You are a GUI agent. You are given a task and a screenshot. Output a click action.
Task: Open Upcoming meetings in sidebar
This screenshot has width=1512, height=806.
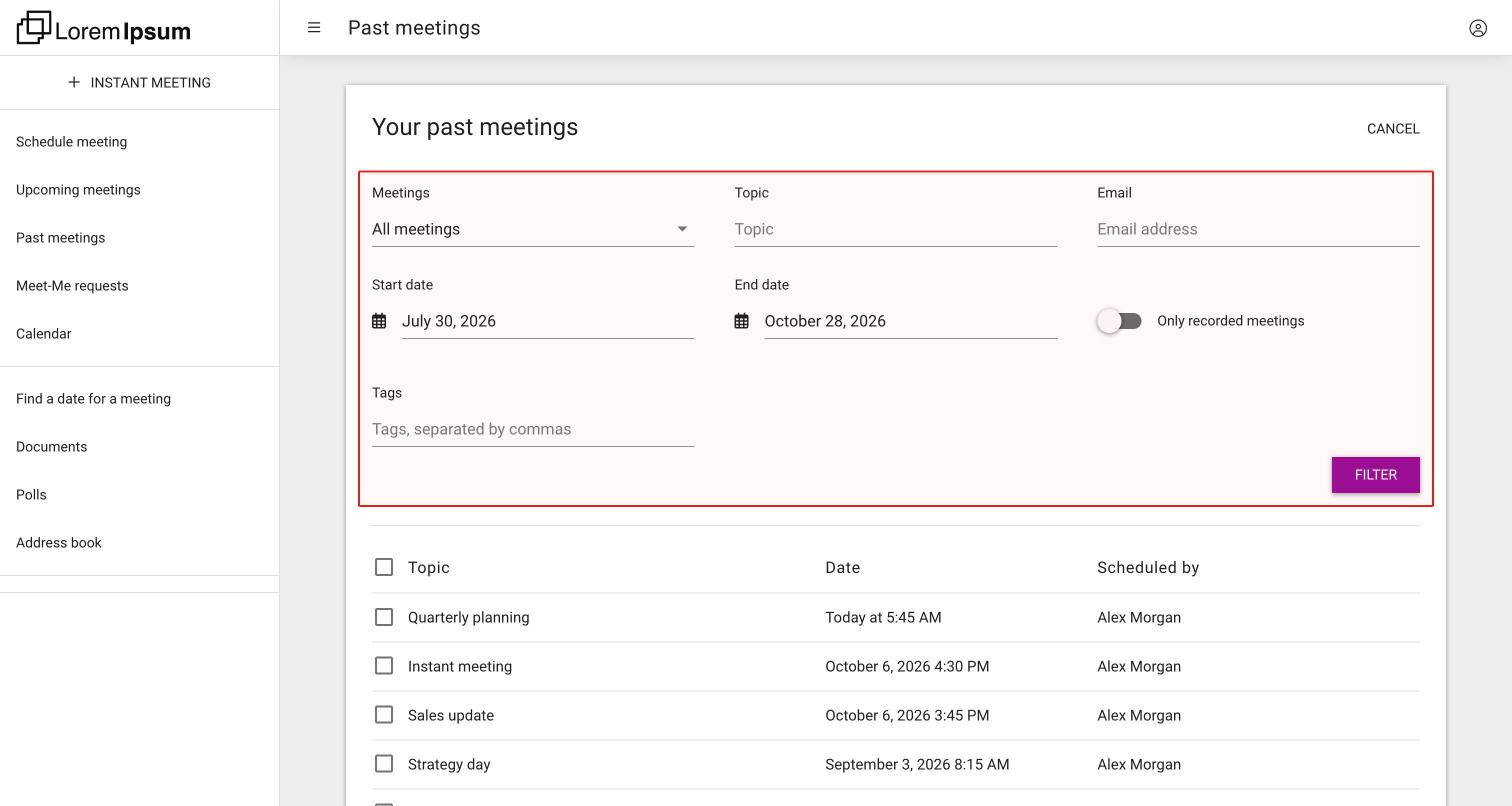(78, 190)
